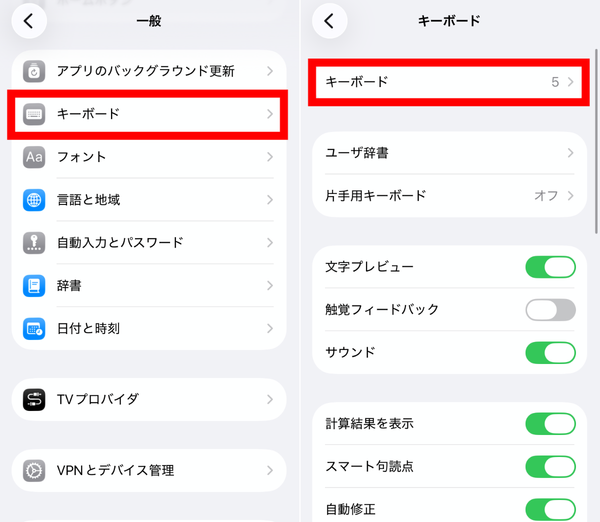Tap the TVプロバイダ cable icon
This screenshot has height=522, width=600.
point(34,400)
